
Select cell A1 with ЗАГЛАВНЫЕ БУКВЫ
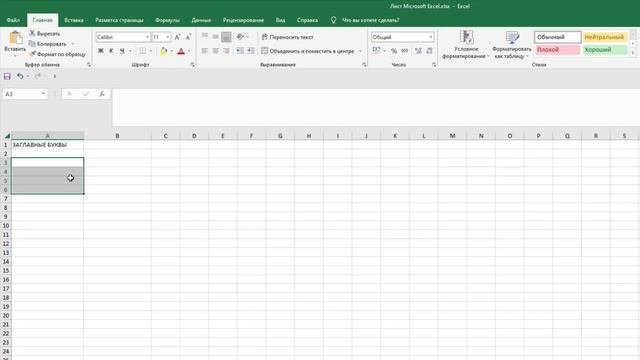[47, 145]
